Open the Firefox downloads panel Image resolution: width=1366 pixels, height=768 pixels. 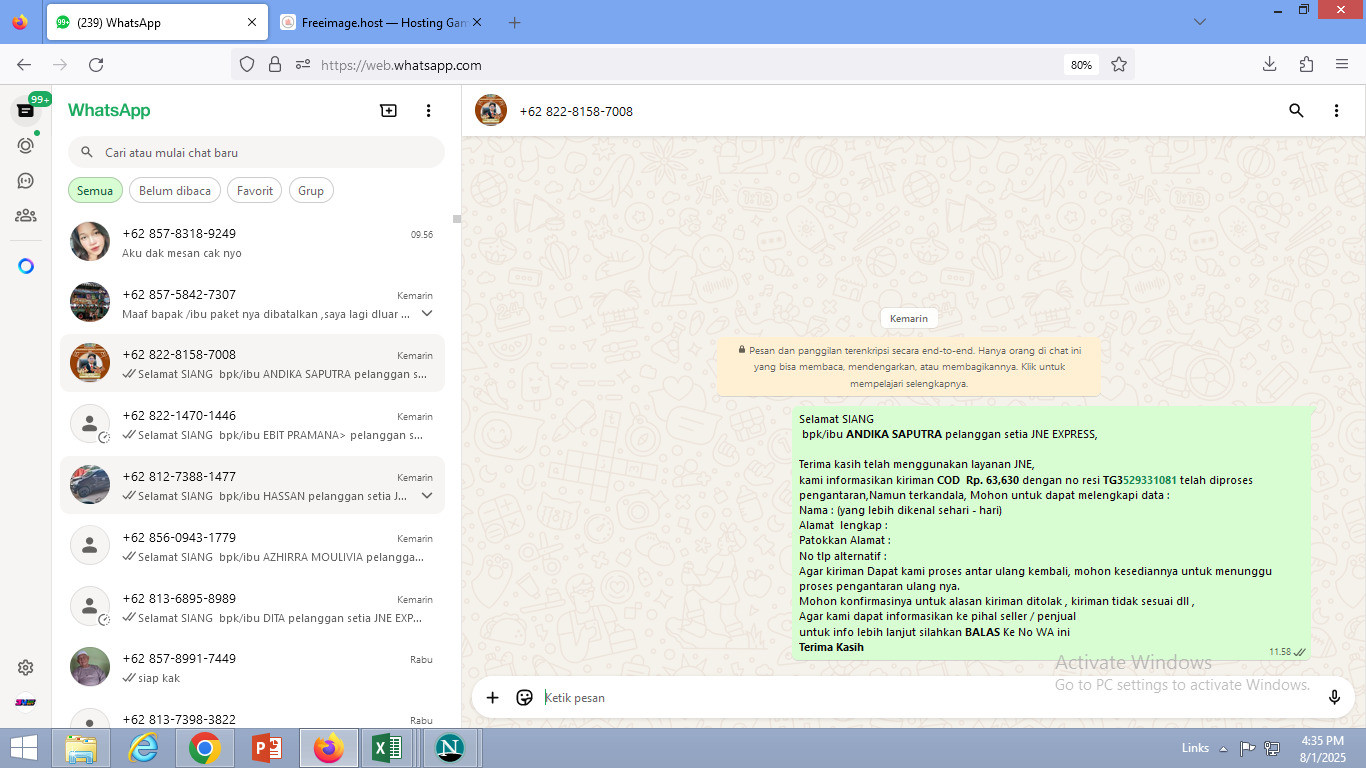1269,65
